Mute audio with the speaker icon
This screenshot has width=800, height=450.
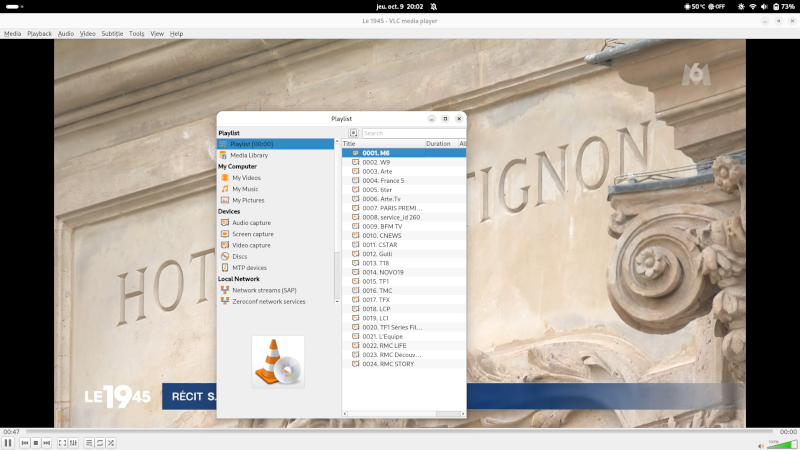pos(761,445)
